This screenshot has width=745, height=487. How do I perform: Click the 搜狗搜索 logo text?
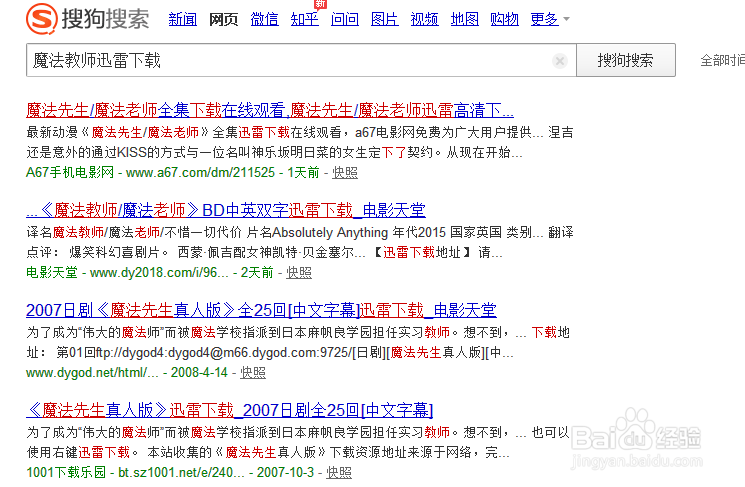tap(105, 19)
